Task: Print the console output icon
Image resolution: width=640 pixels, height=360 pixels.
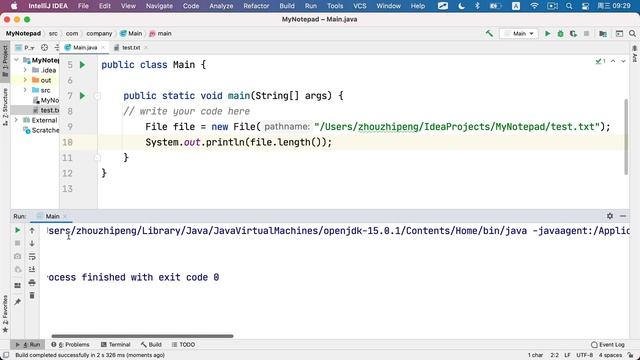Action: coord(32,282)
